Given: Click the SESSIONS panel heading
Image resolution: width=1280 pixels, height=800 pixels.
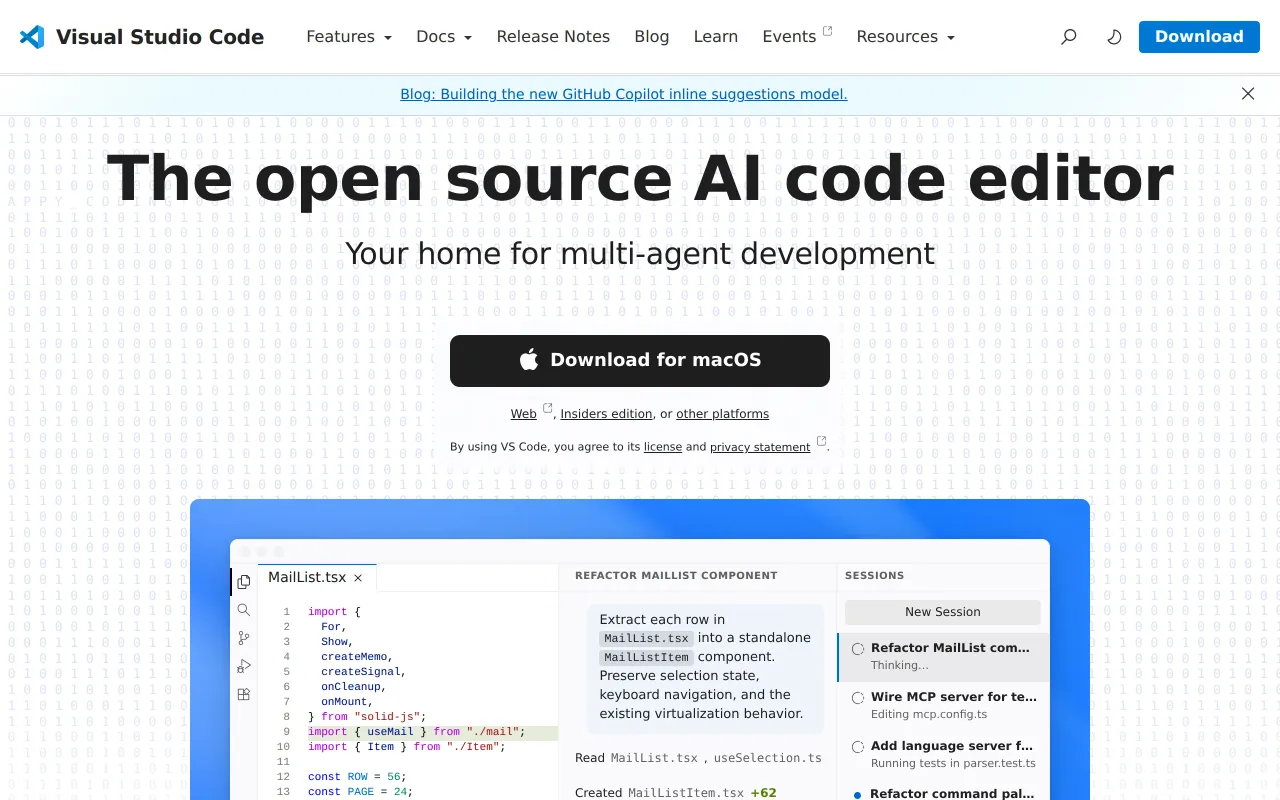Looking at the screenshot, I should coord(874,576).
